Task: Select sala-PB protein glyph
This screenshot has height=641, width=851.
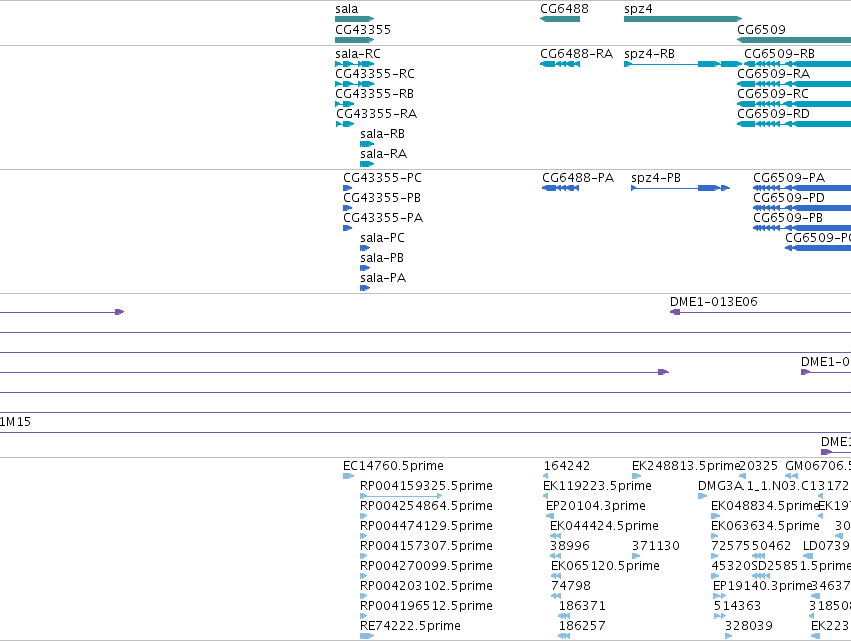Action: coord(365,268)
